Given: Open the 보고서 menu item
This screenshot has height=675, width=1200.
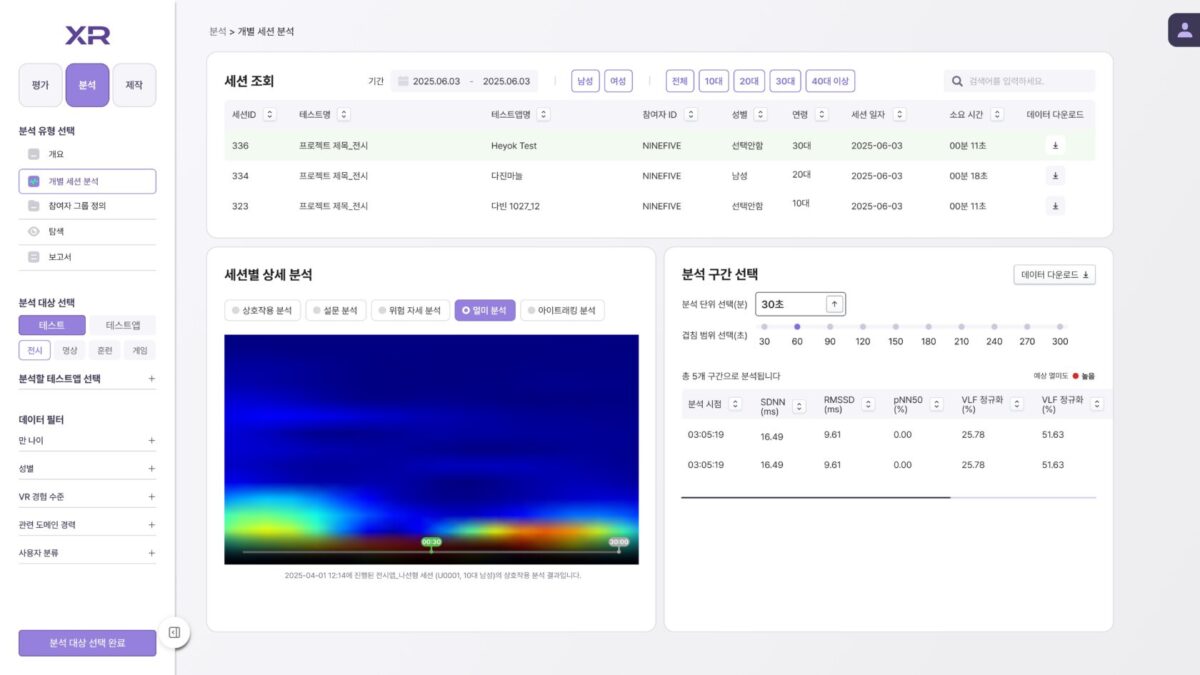Looking at the screenshot, I should [60, 257].
